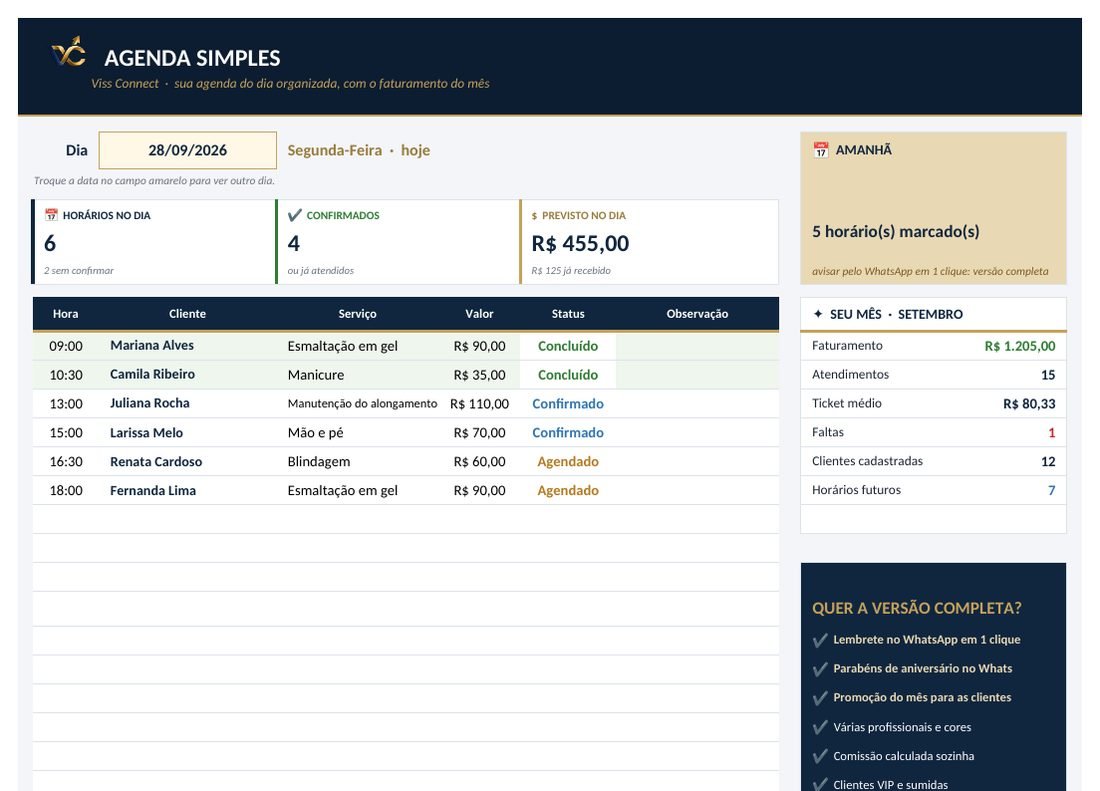Click the Cliente column header
Image resolution: width=1100 pixels, height=791 pixels.
click(187, 313)
